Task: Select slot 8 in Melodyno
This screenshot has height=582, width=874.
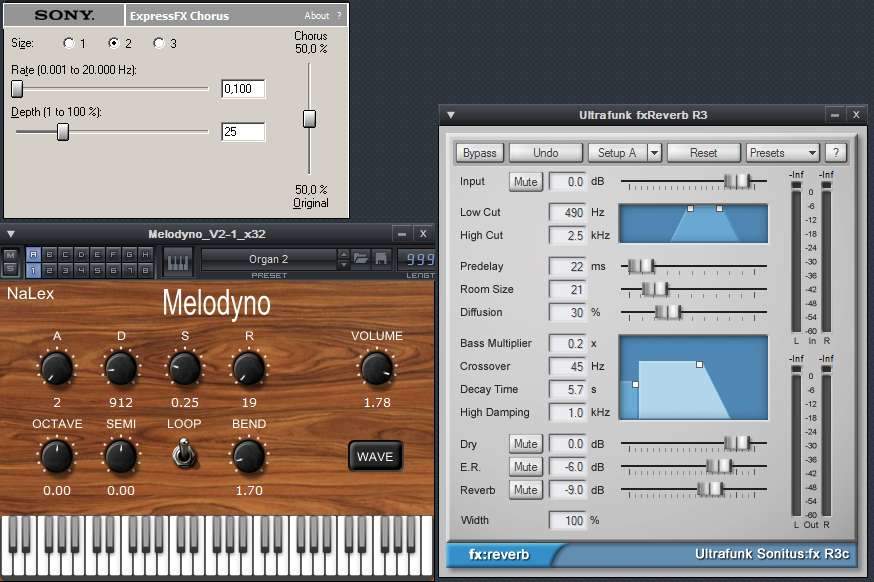Action: pyautogui.click(x=145, y=270)
